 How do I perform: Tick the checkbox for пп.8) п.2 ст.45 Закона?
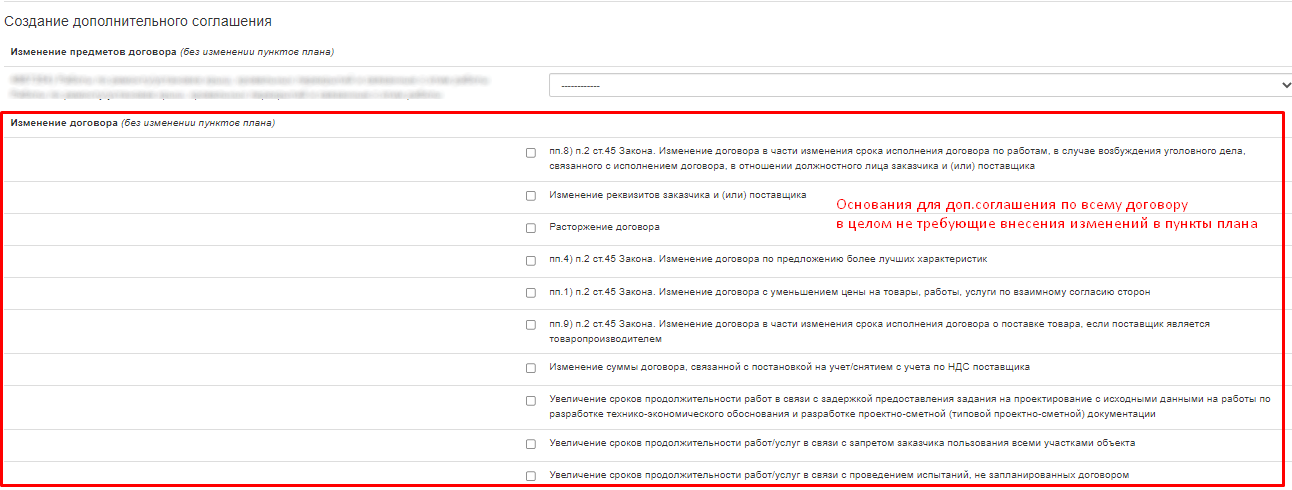[531, 153]
